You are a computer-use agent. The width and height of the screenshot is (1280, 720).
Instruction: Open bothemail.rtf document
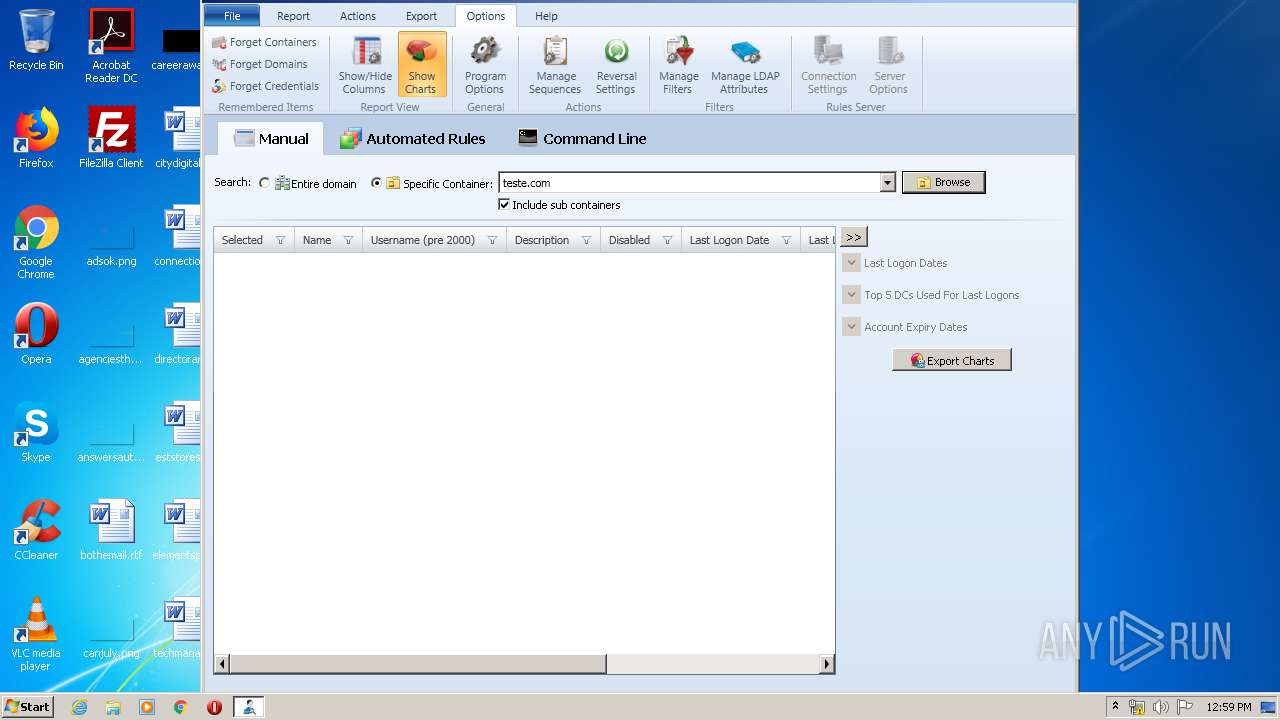coord(111,530)
